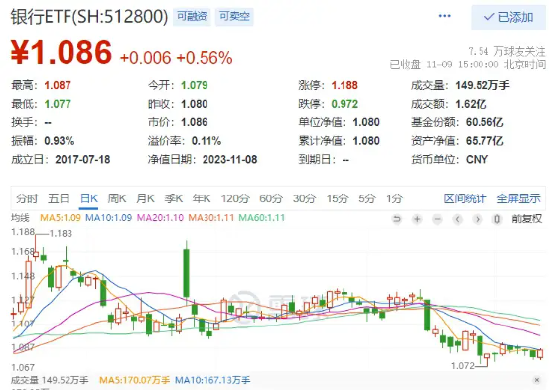Click the price change +0.006 +0.56%
Viewport: 550px width, 391px height.
point(176,58)
